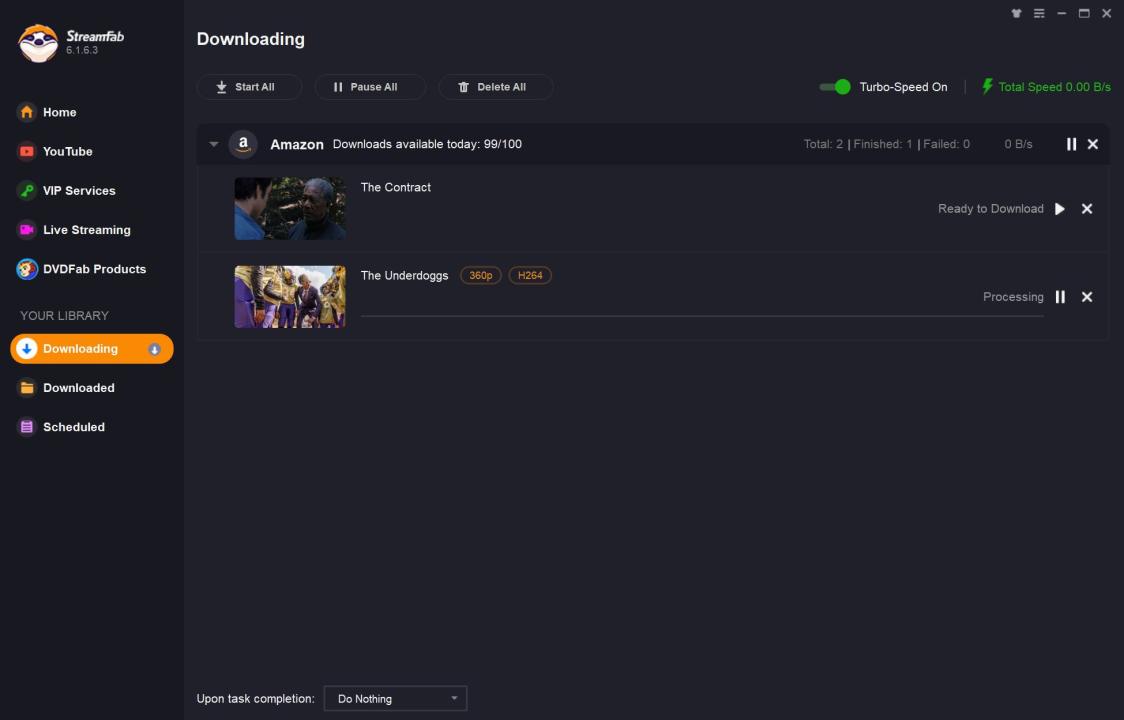Start downloading The Contract
1124x720 pixels.
pos(1059,209)
